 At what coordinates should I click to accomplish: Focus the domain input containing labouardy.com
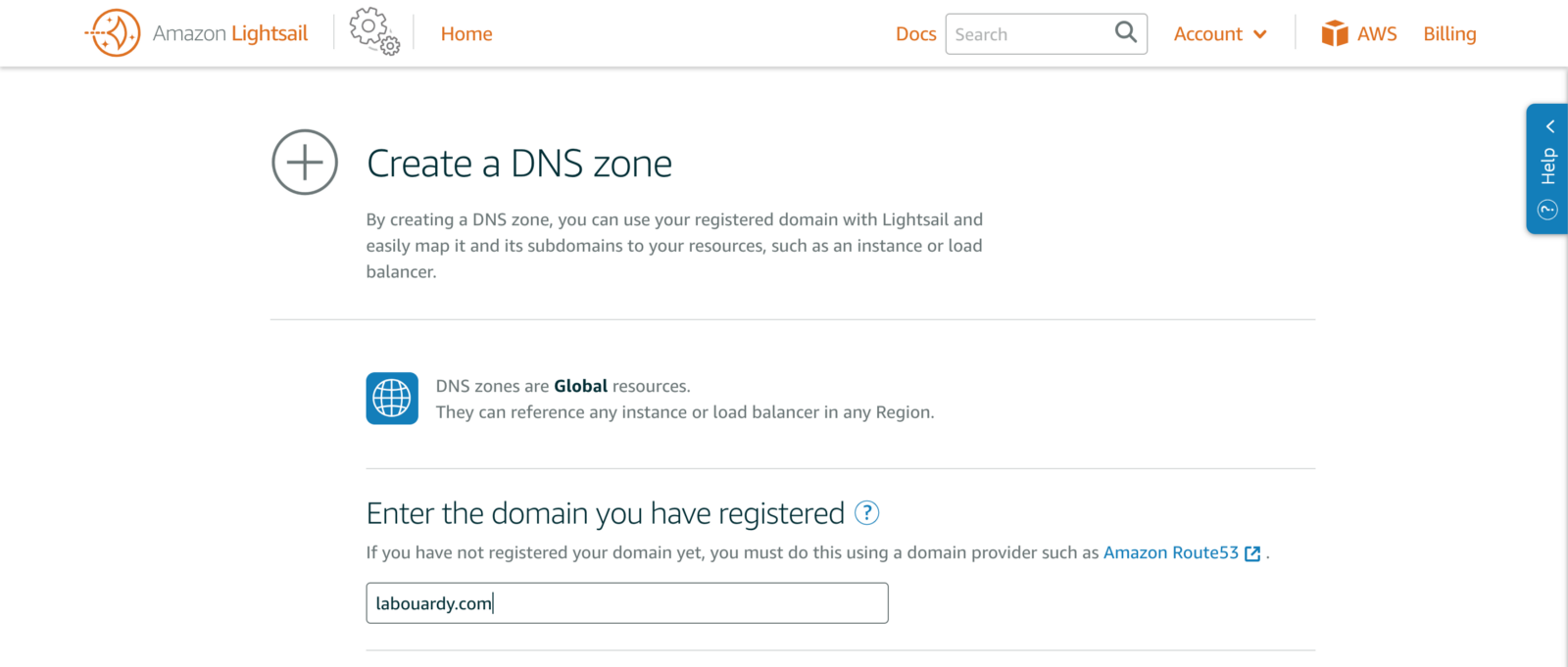tap(627, 603)
